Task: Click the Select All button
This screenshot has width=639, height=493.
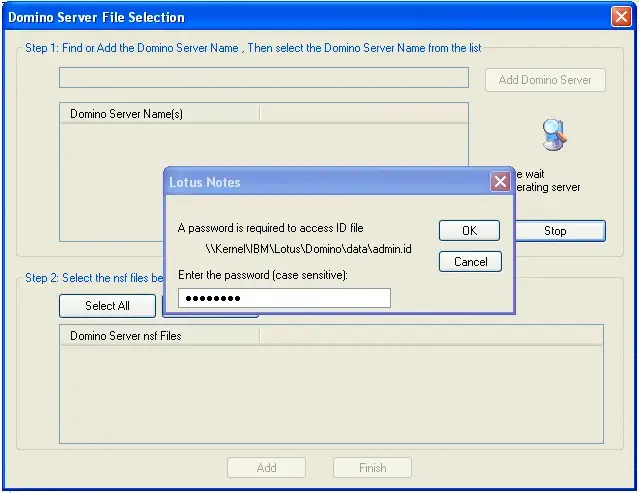Action: coord(107,306)
